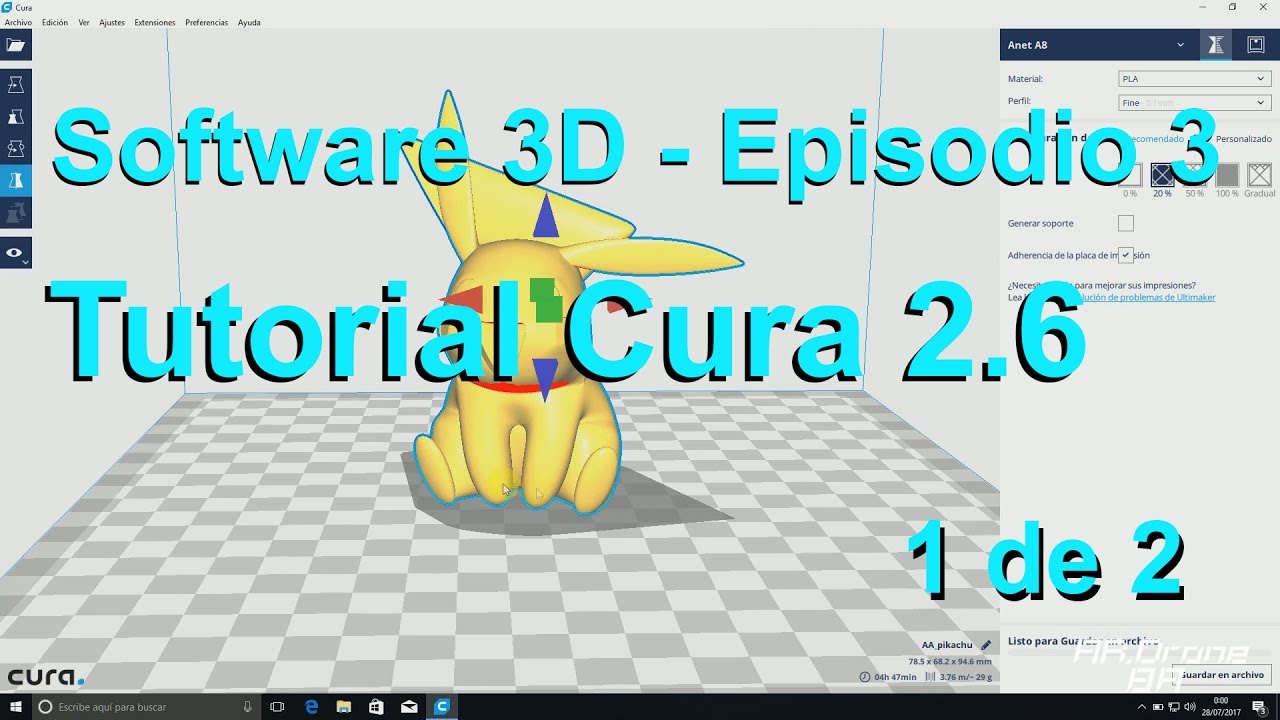The width and height of the screenshot is (1280, 720).
Task: Click the taskbar search box
Action: point(145,707)
